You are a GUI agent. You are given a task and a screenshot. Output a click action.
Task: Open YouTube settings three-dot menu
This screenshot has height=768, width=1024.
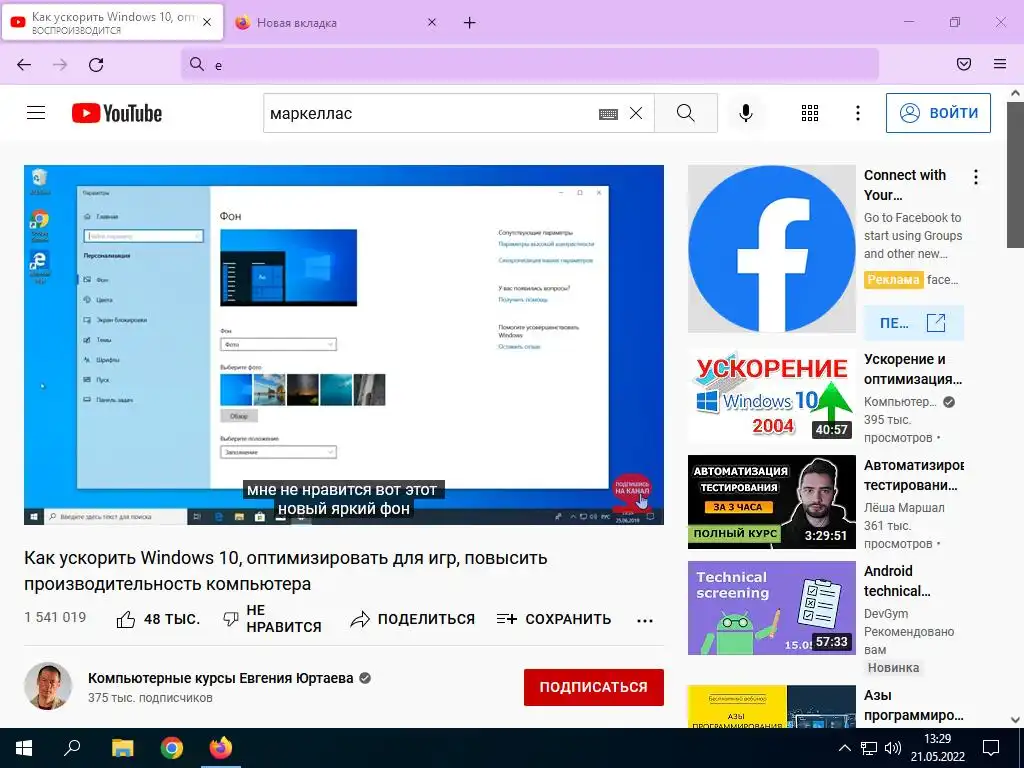(857, 113)
